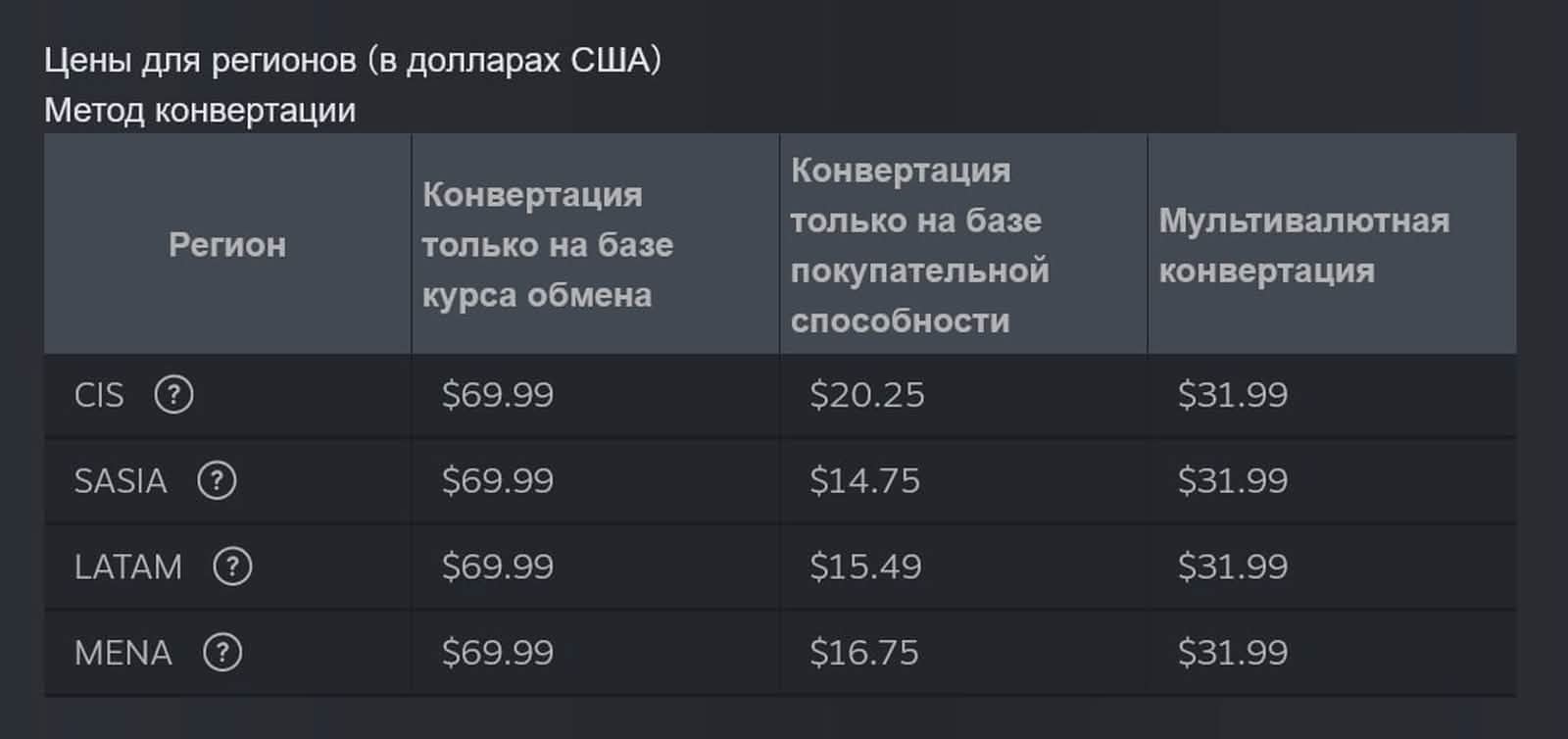Click the question mark beside MENA
Image resolution: width=1568 pixels, height=739 pixels.
(x=222, y=653)
